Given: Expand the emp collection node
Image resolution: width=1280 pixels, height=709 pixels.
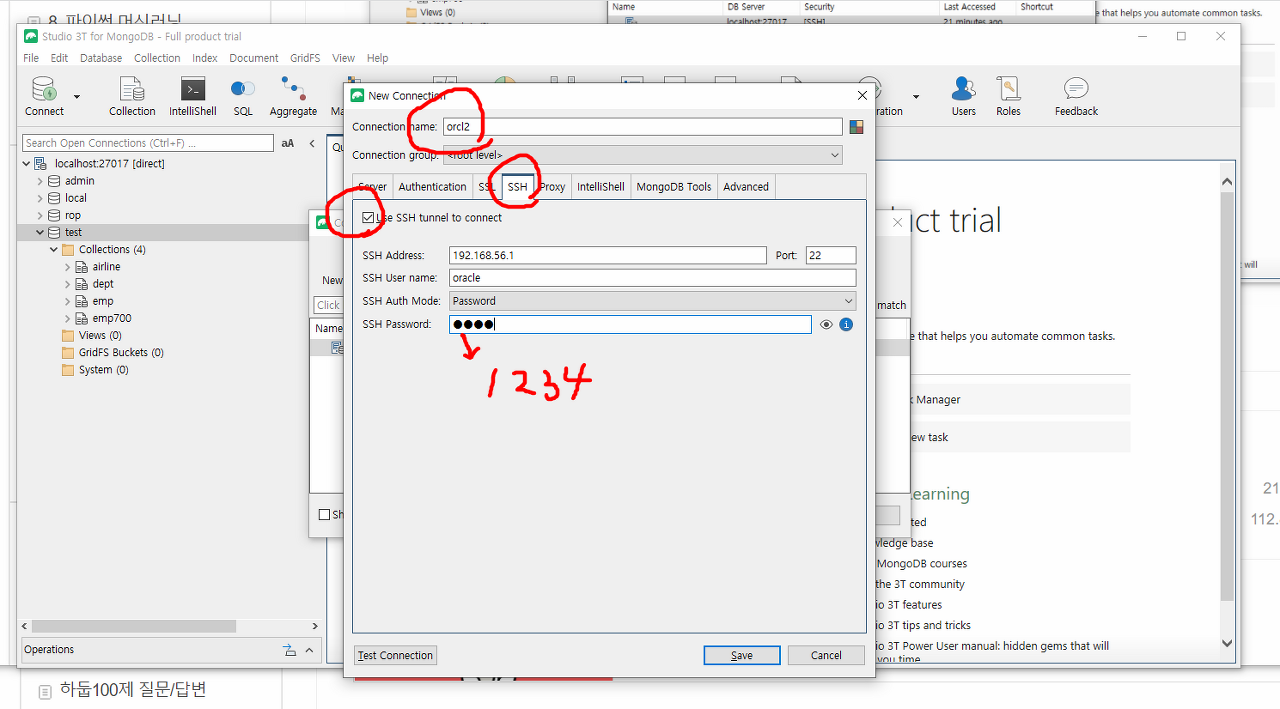Looking at the screenshot, I should pyautogui.click(x=68, y=301).
